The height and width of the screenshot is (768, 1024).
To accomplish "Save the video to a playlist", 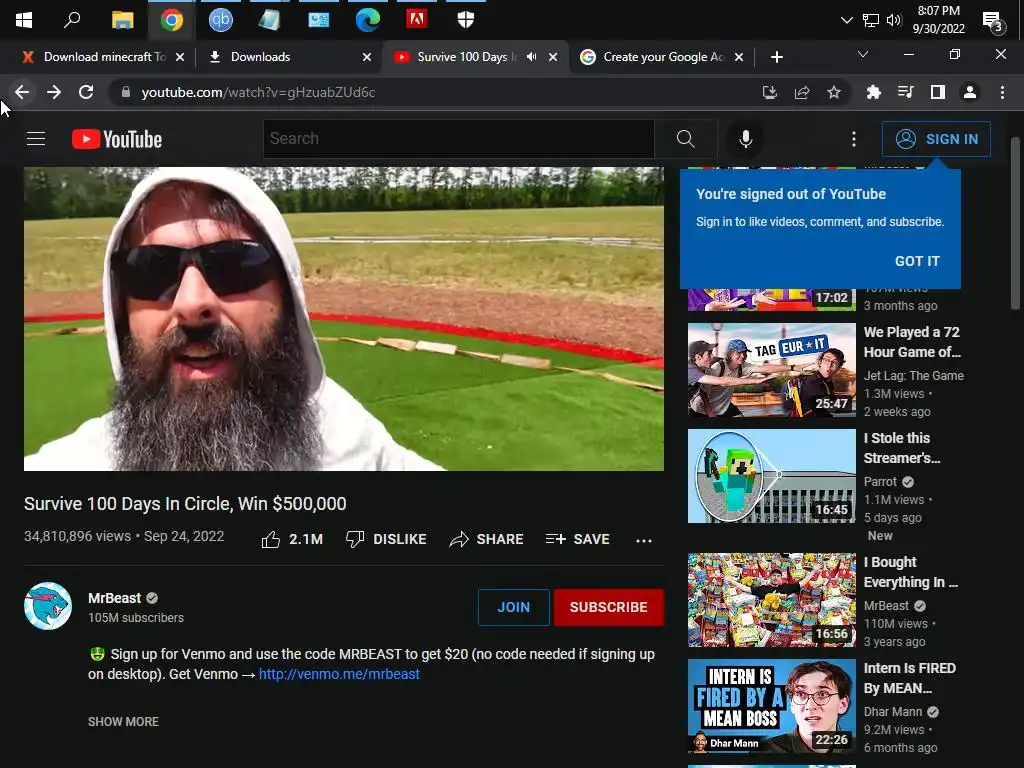I will pos(577,539).
